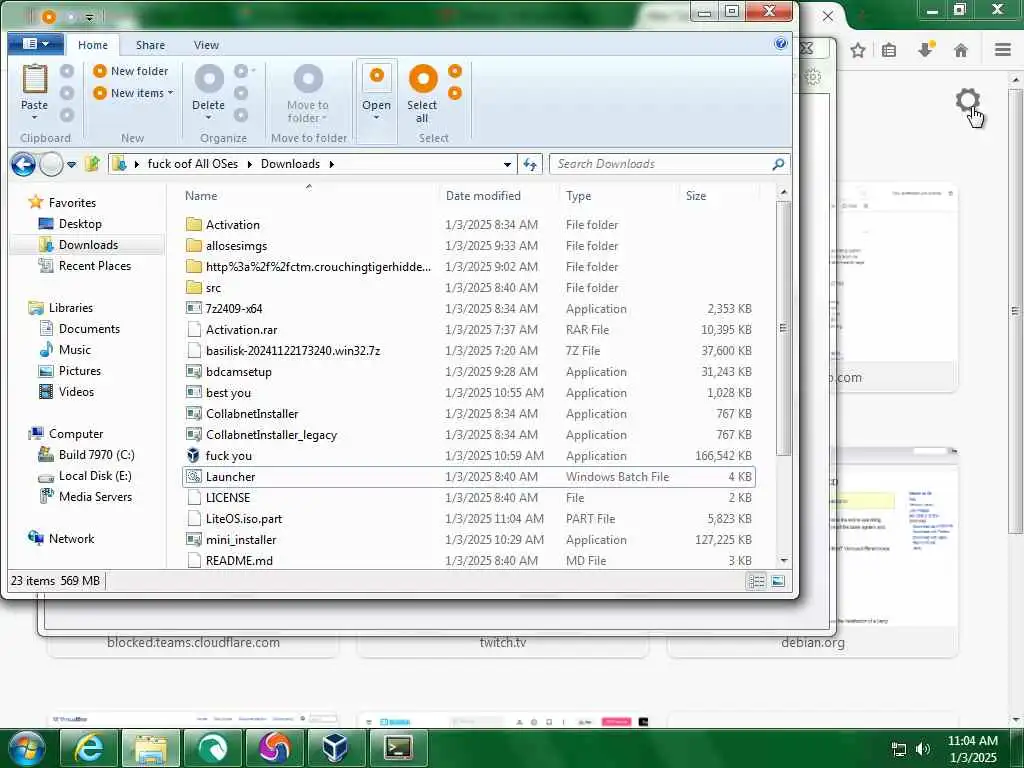Select the Activation.rar file
The height and width of the screenshot is (768, 1024).
click(x=241, y=330)
